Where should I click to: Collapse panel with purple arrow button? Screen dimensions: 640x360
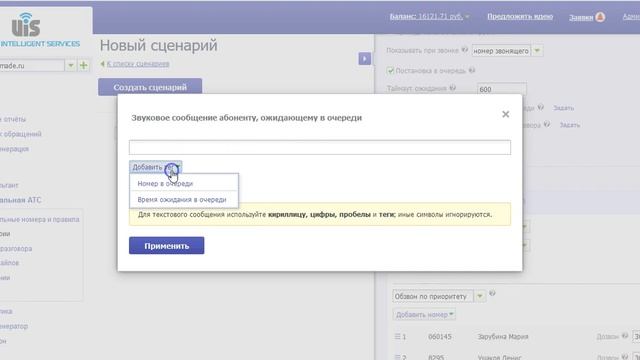tap(364, 59)
